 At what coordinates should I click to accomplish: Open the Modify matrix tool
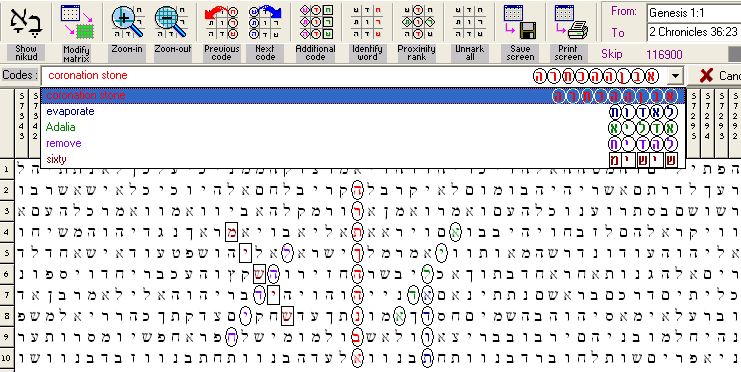click(x=77, y=22)
